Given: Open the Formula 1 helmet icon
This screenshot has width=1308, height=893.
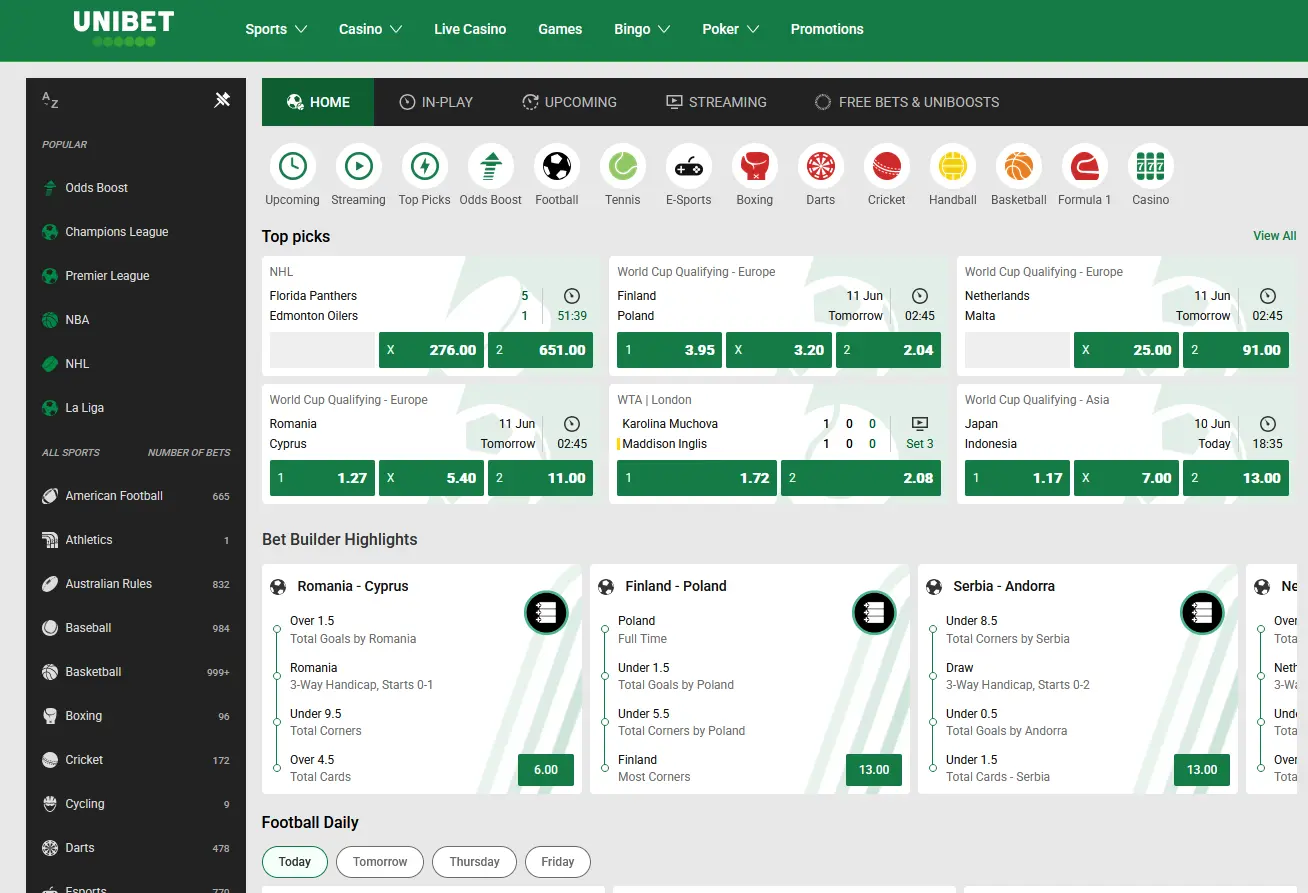Looking at the screenshot, I should click(x=1085, y=167).
